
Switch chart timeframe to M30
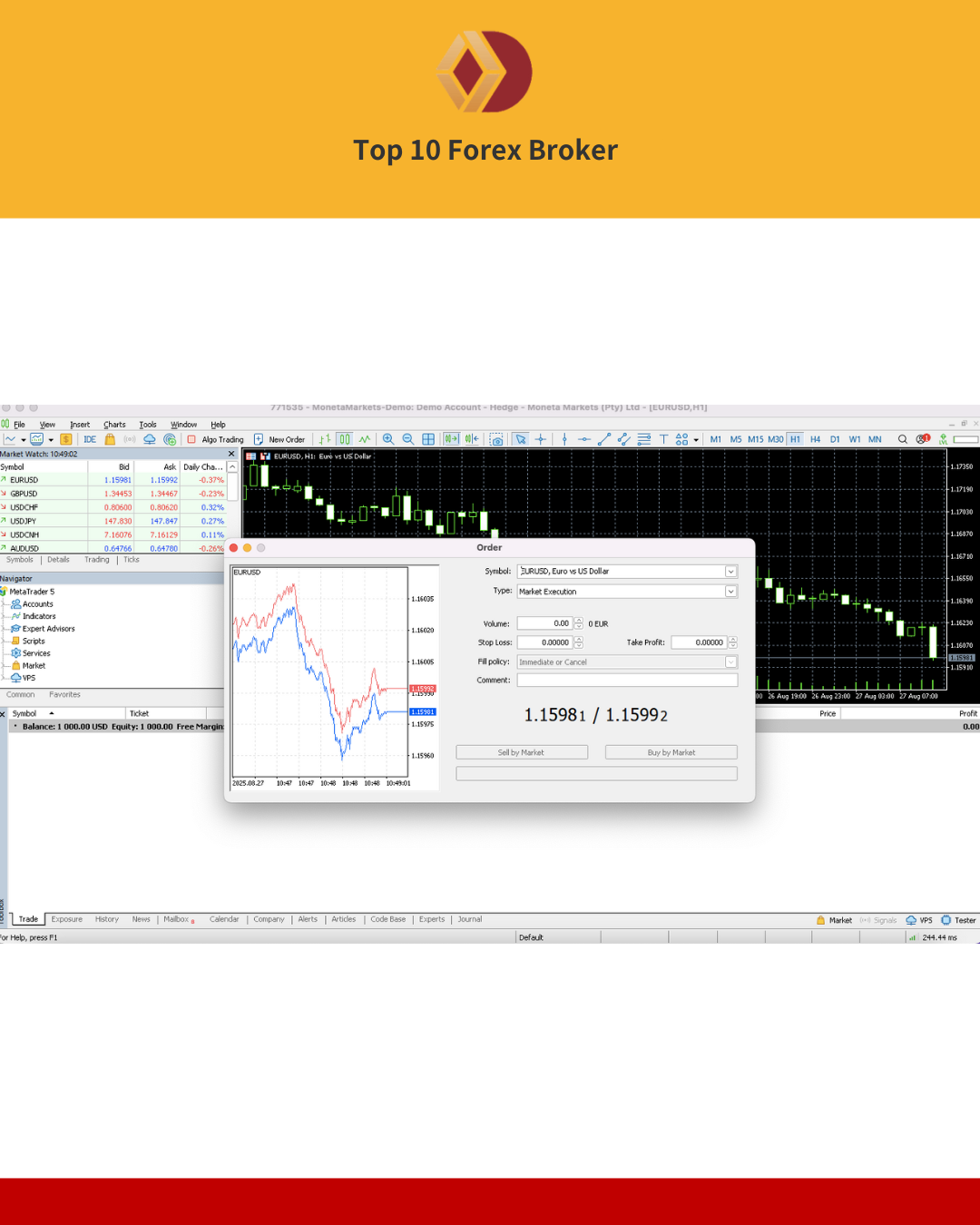click(x=776, y=439)
